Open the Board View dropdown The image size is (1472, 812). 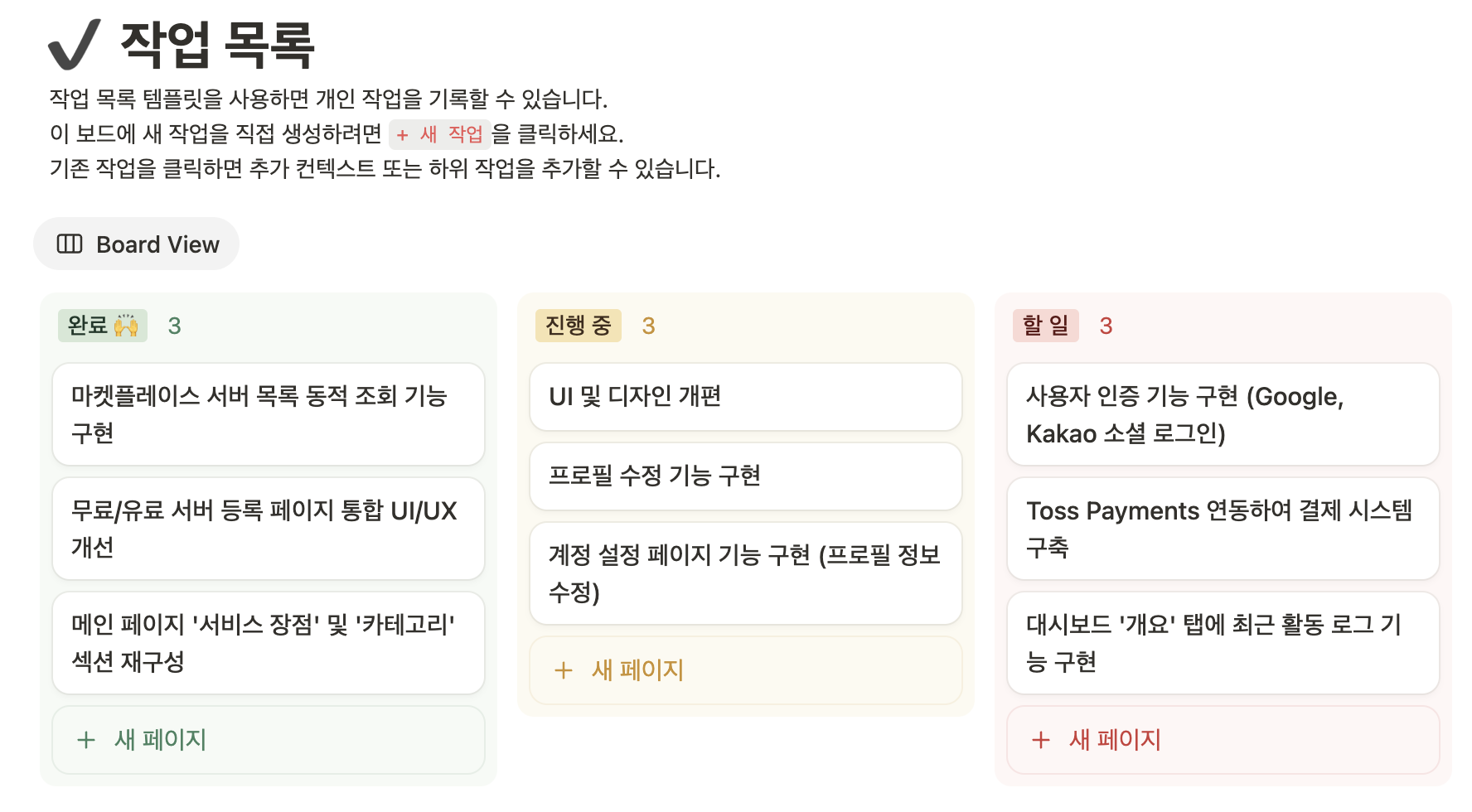click(136, 244)
